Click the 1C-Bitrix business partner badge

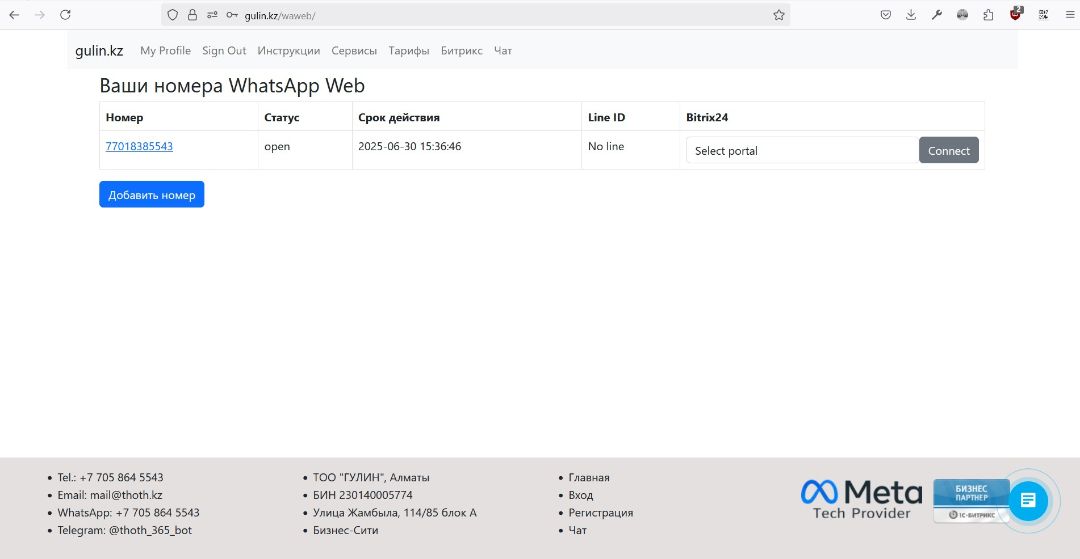tap(970, 500)
